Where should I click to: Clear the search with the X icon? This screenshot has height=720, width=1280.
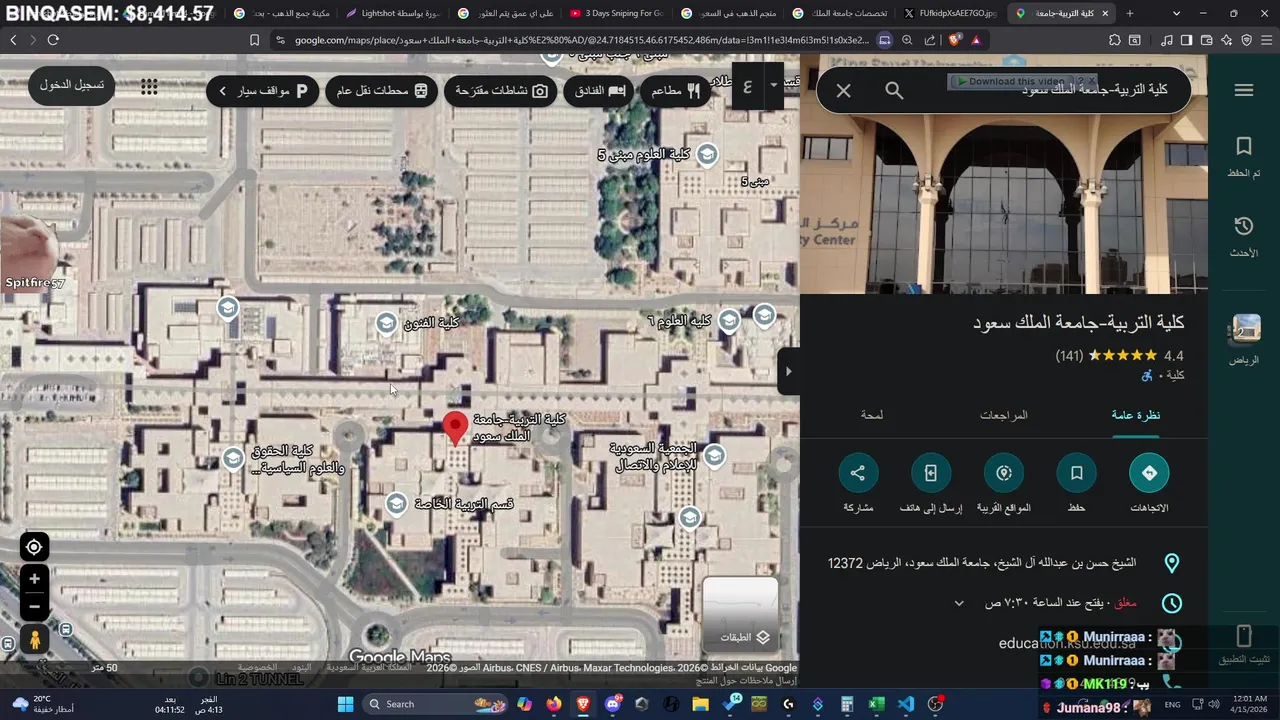point(843,90)
